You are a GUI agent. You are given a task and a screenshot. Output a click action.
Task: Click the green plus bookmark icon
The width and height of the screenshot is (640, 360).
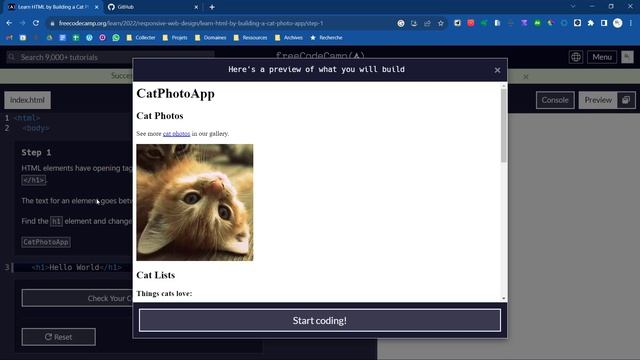pos(76,38)
